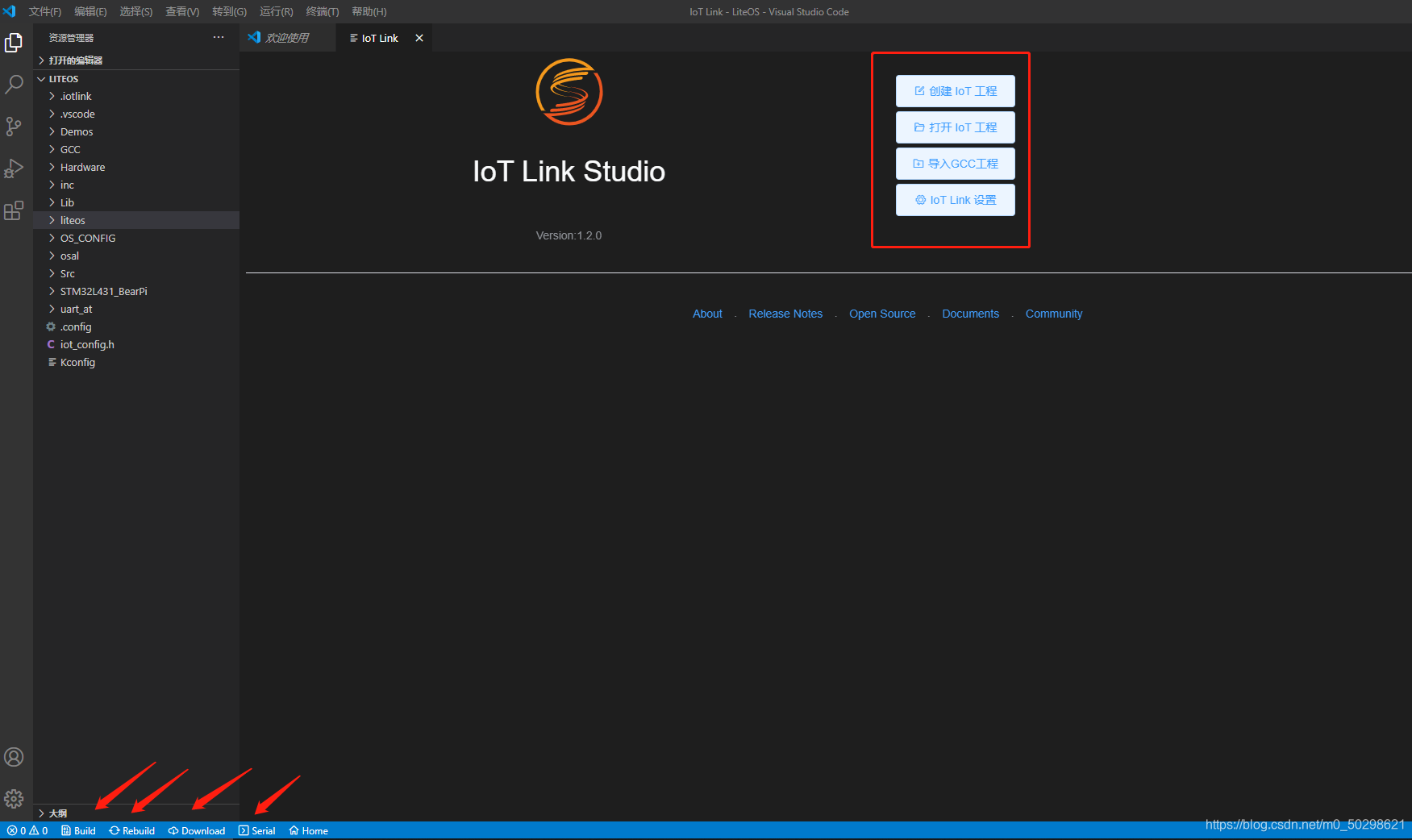
Task: Open the 帮助(H) menu
Action: pyautogui.click(x=369, y=11)
